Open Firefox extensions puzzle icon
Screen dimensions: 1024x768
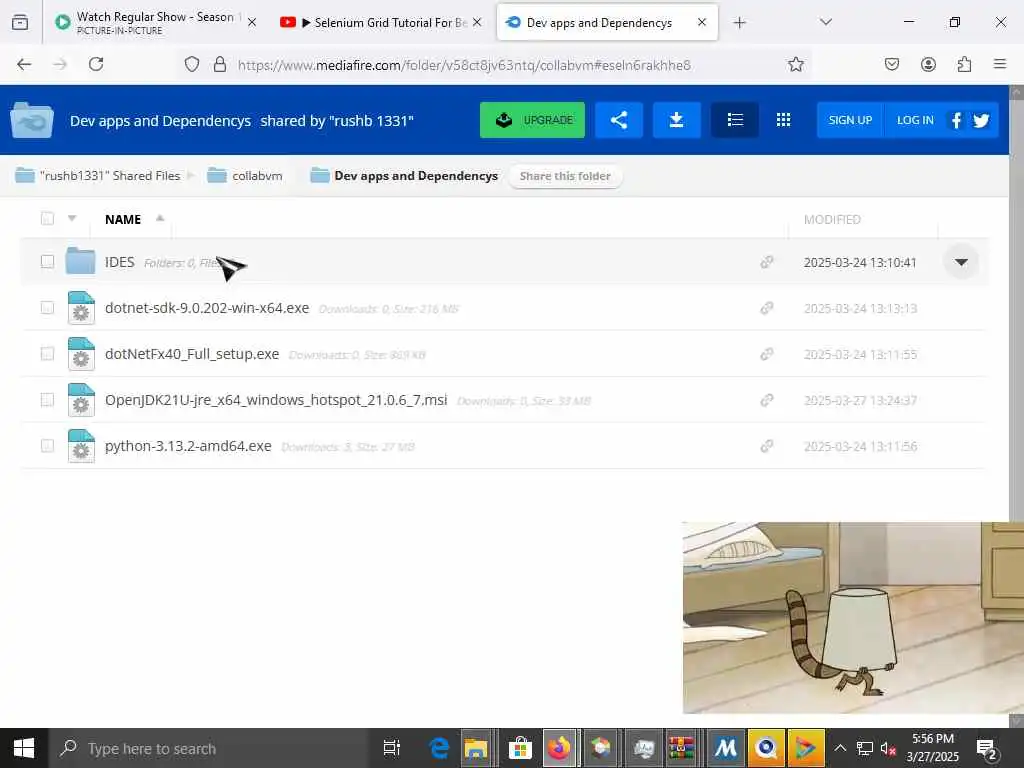click(964, 64)
